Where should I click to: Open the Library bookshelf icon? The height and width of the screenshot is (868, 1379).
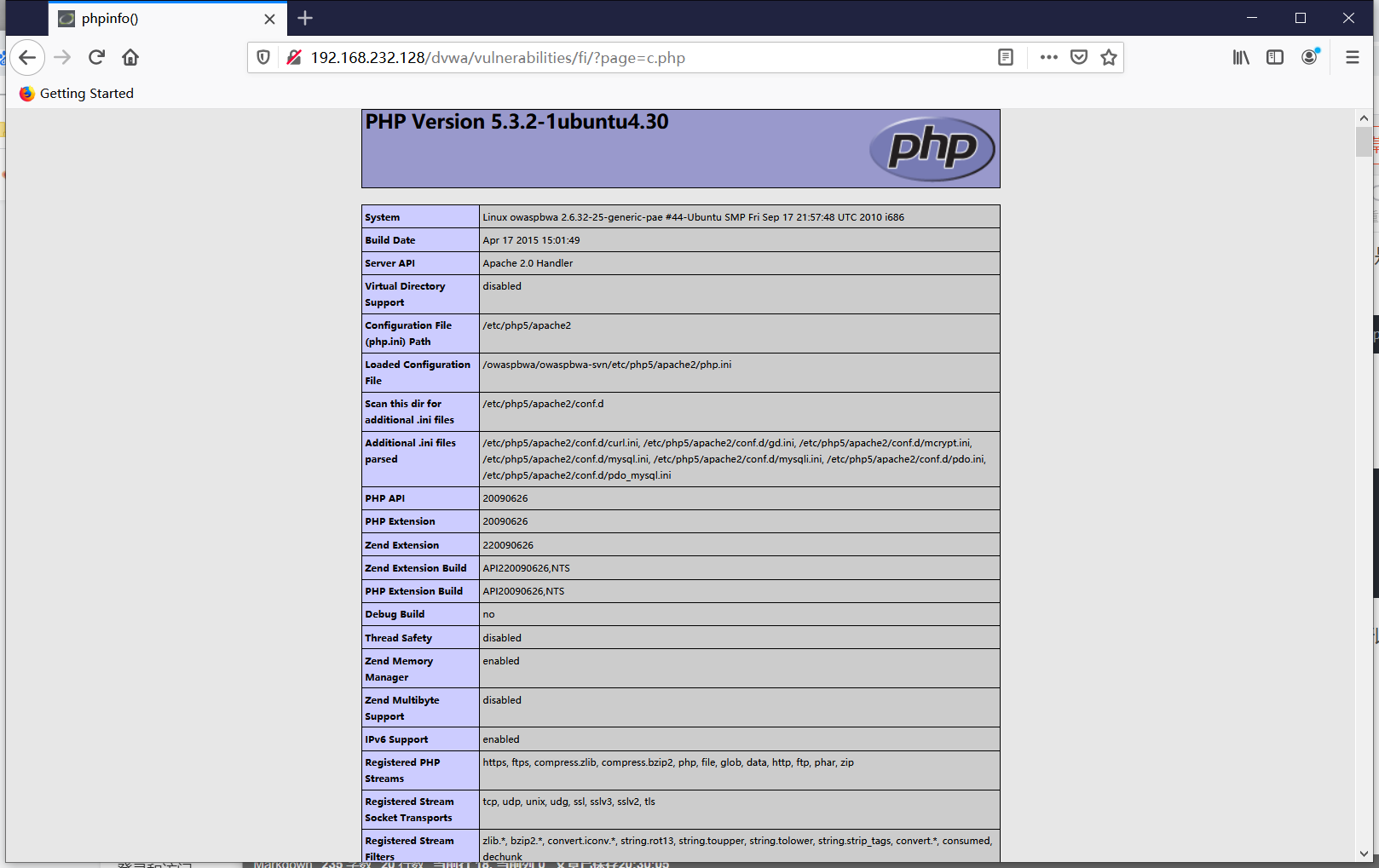point(1241,58)
